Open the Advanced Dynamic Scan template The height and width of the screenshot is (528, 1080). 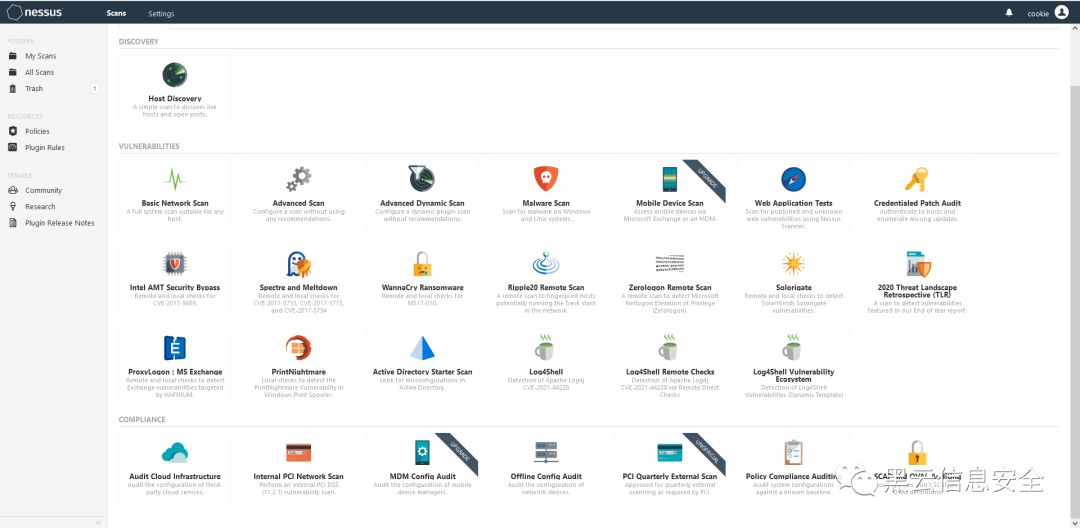(x=422, y=195)
